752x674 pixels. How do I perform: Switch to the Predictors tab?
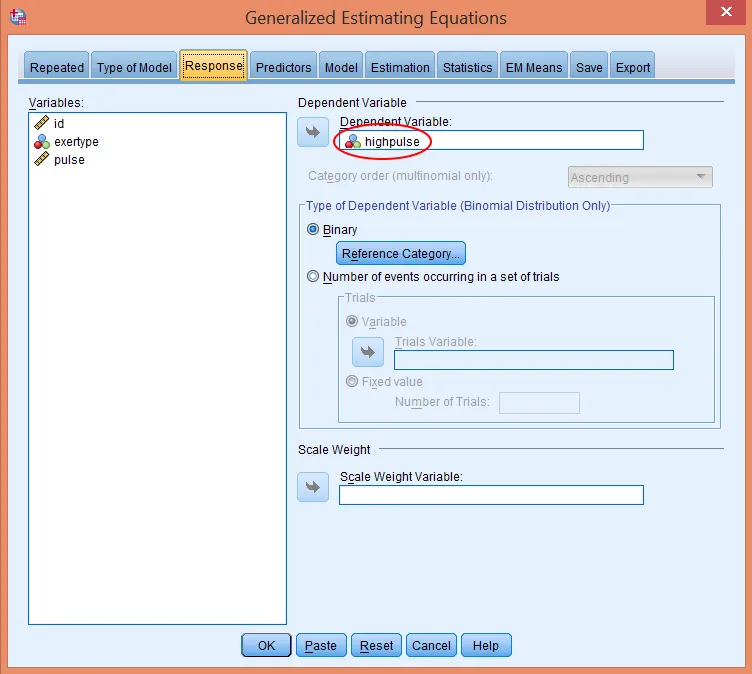coord(284,67)
